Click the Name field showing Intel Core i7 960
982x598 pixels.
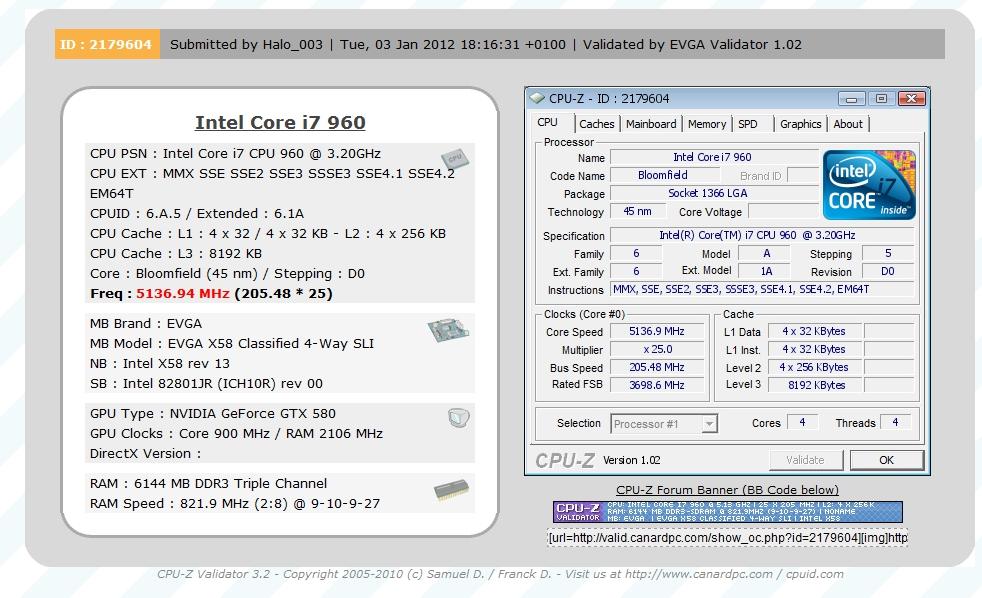pyautogui.click(x=714, y=157)
